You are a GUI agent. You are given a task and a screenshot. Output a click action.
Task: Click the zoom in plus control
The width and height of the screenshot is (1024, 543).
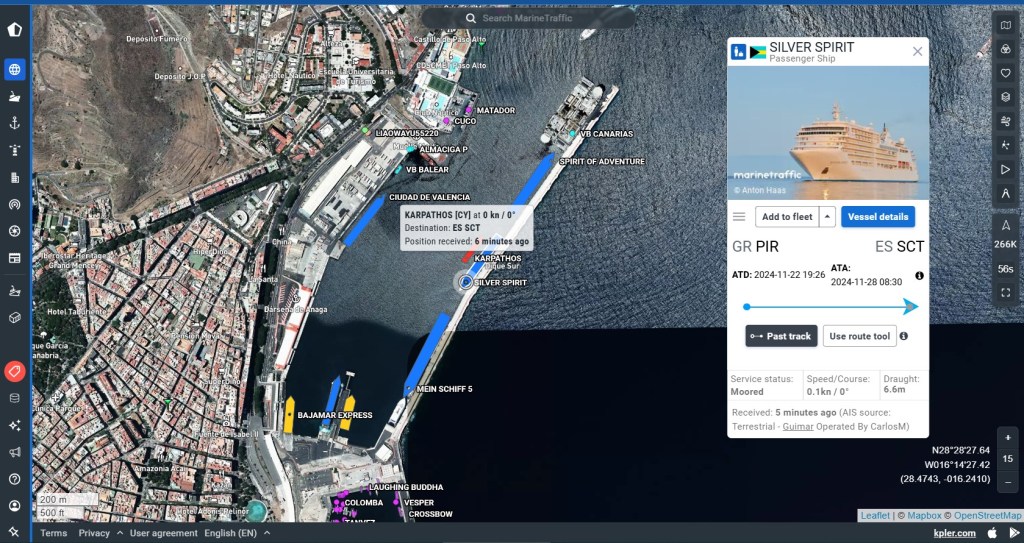(1008, 438)
